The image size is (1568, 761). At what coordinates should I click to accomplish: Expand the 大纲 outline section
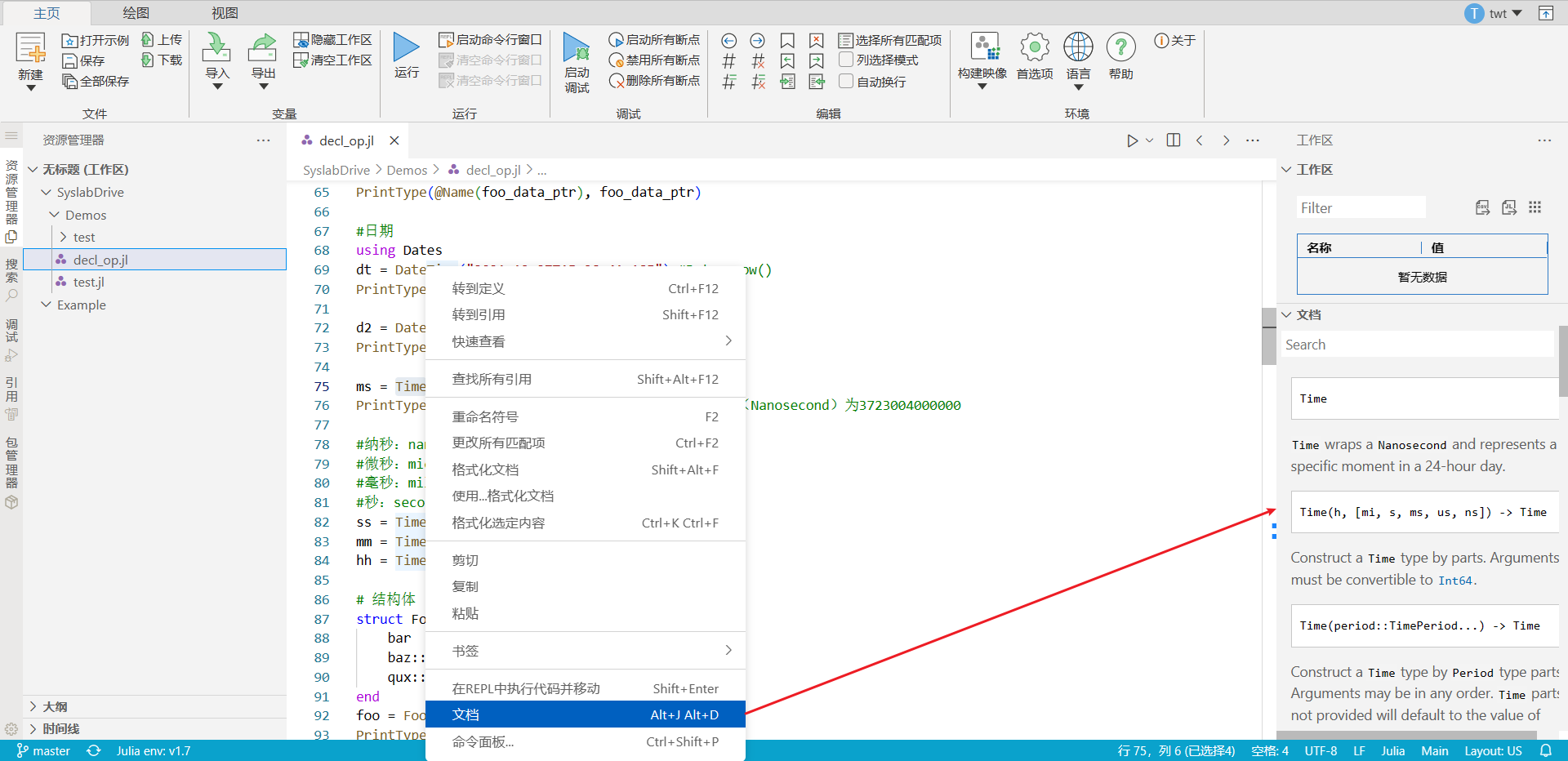coord(33,706)
